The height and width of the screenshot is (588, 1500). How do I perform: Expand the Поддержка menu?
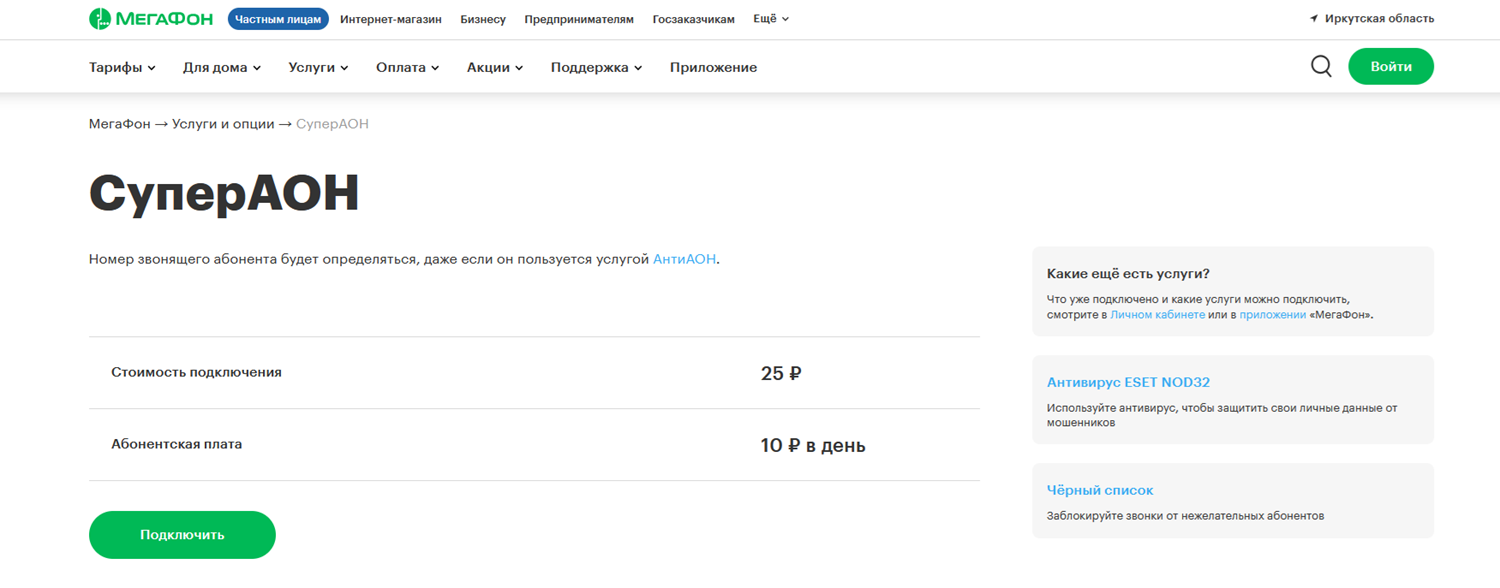pos(596,68)
